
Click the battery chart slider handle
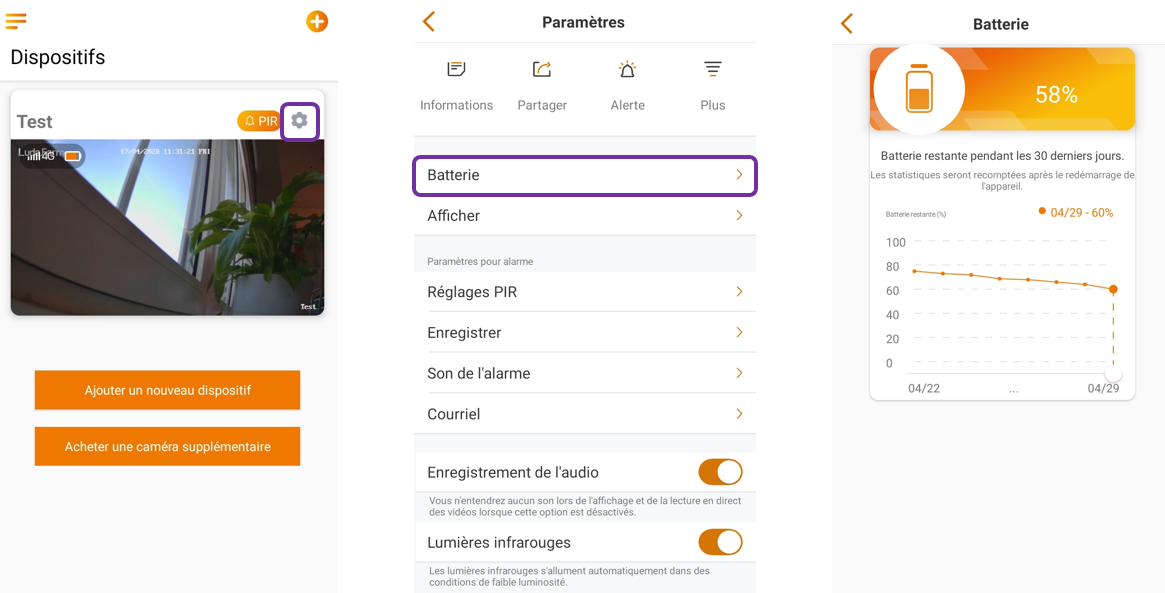click(1113, 373)
